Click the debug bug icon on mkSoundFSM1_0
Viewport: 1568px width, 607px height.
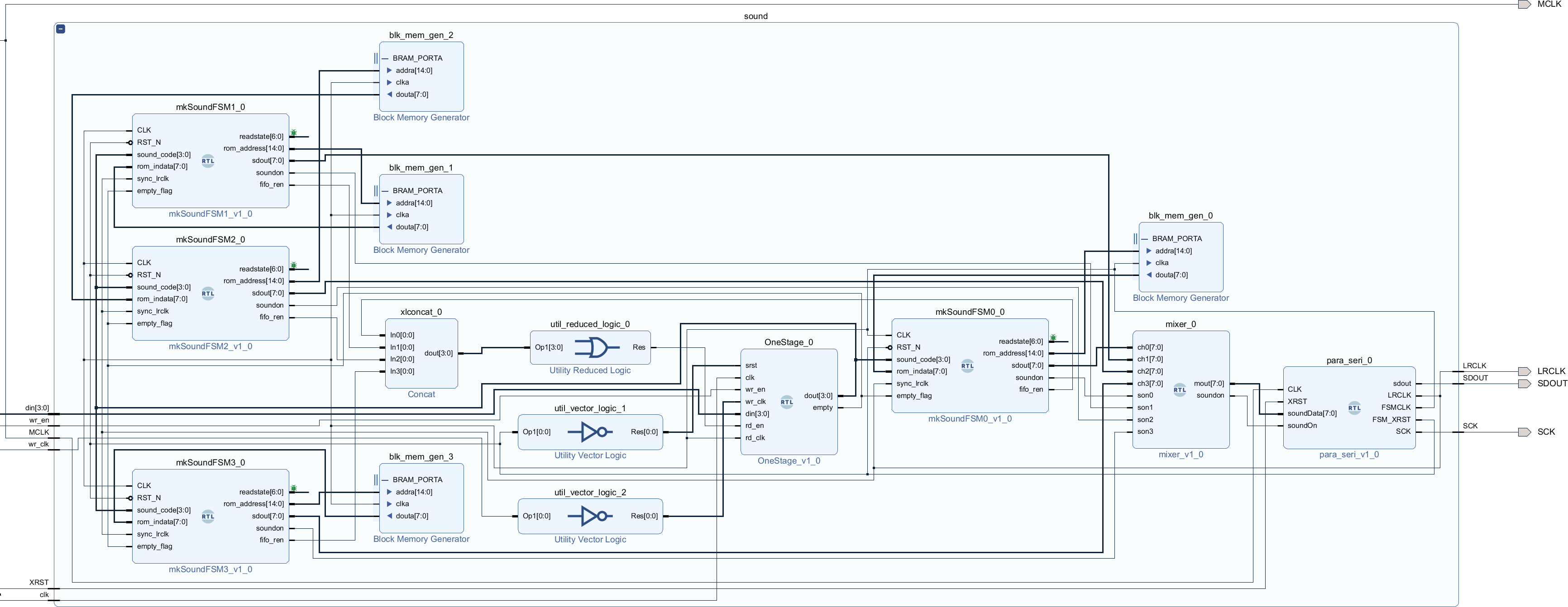[x=293, y=133]
